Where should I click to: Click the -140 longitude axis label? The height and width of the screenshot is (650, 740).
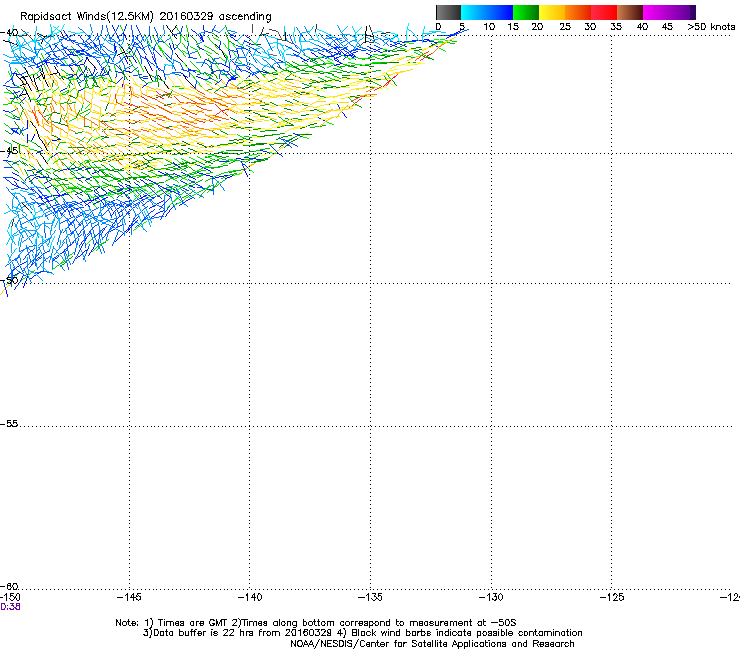pyautogui.click(x=250, y=597)
